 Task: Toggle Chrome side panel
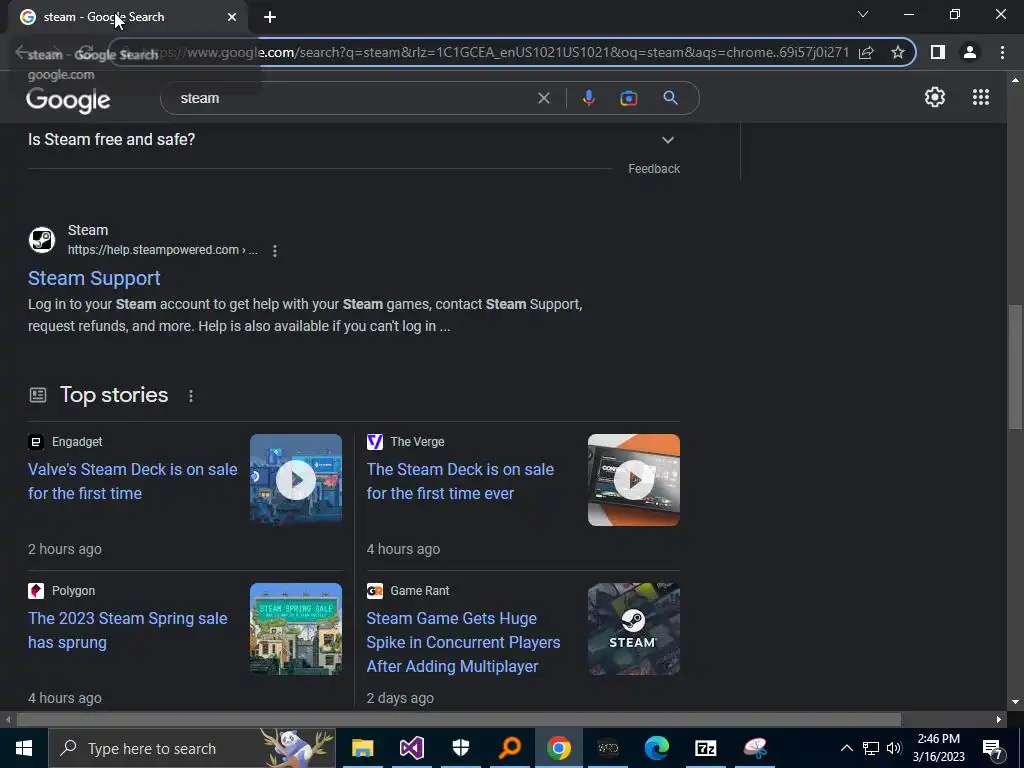coord(938,52)
